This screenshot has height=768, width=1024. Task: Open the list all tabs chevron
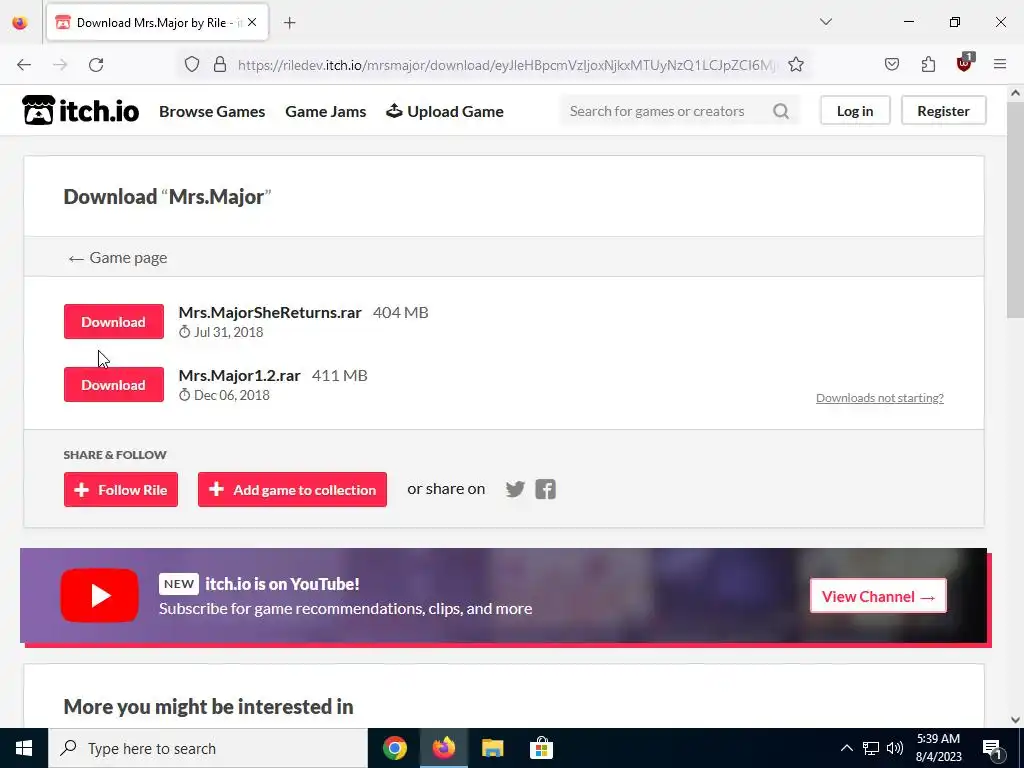point(826,22)
